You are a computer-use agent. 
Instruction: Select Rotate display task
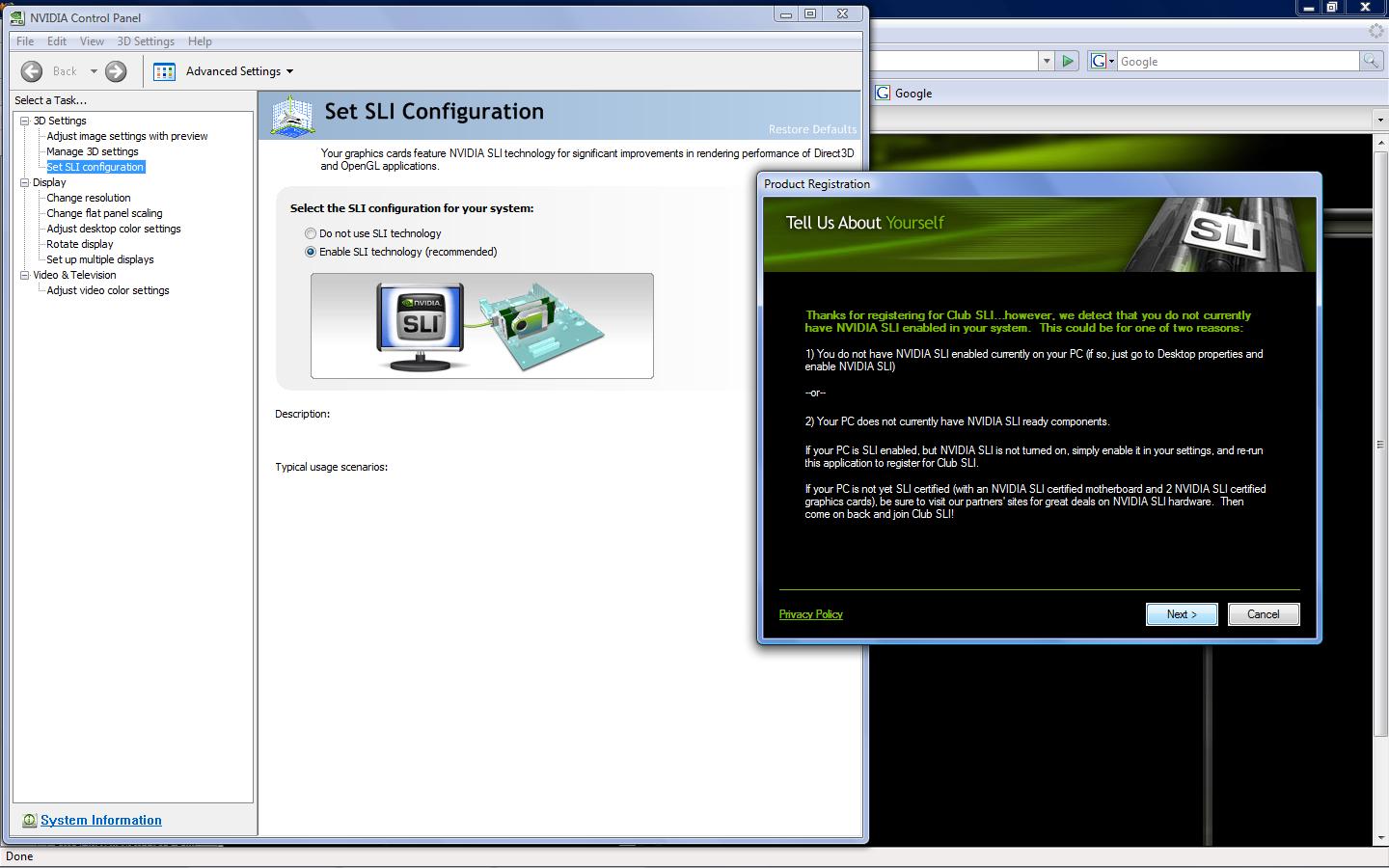click(x=80, y=244)
